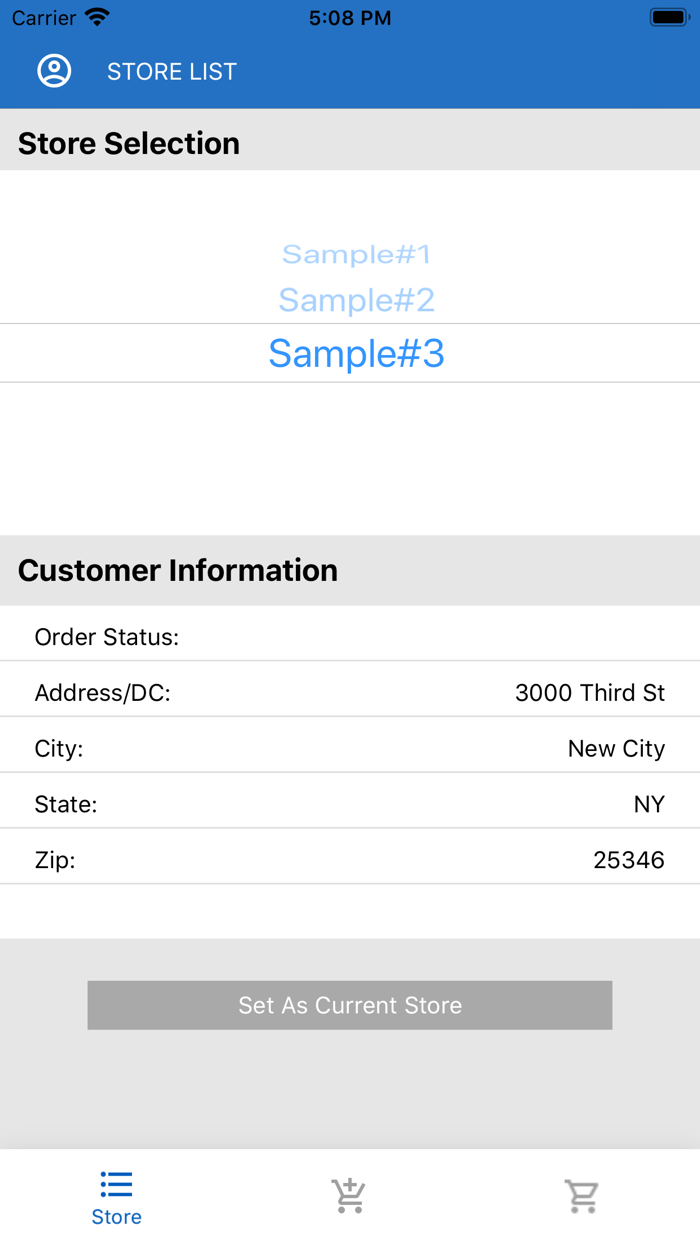Screen dimensions: 700x1244
Task: Select the 3000 Third St address value
Action: [589, 693]
